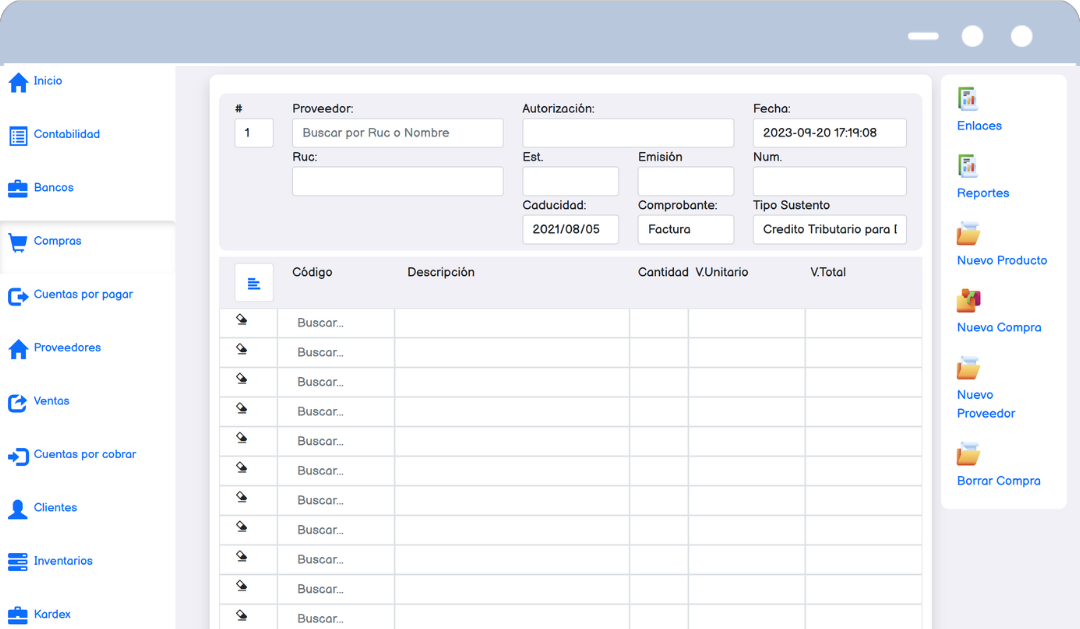Open the Reportes icon
The width and height of the screenshot is (1080, 629).
click(967, 166)
